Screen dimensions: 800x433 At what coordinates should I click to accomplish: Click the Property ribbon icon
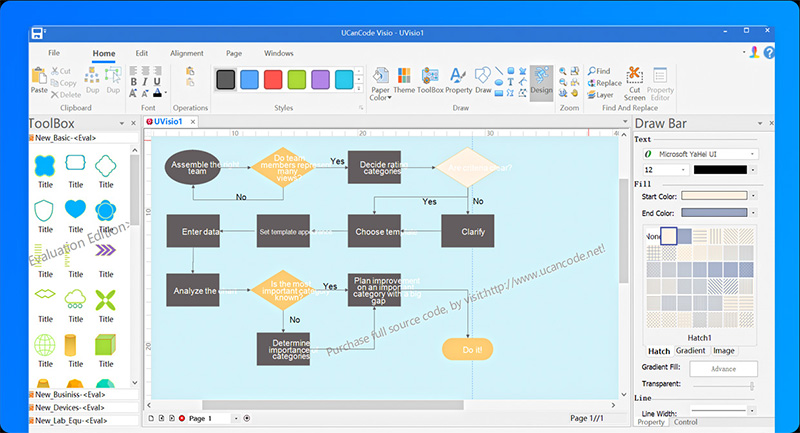(458, 81)
